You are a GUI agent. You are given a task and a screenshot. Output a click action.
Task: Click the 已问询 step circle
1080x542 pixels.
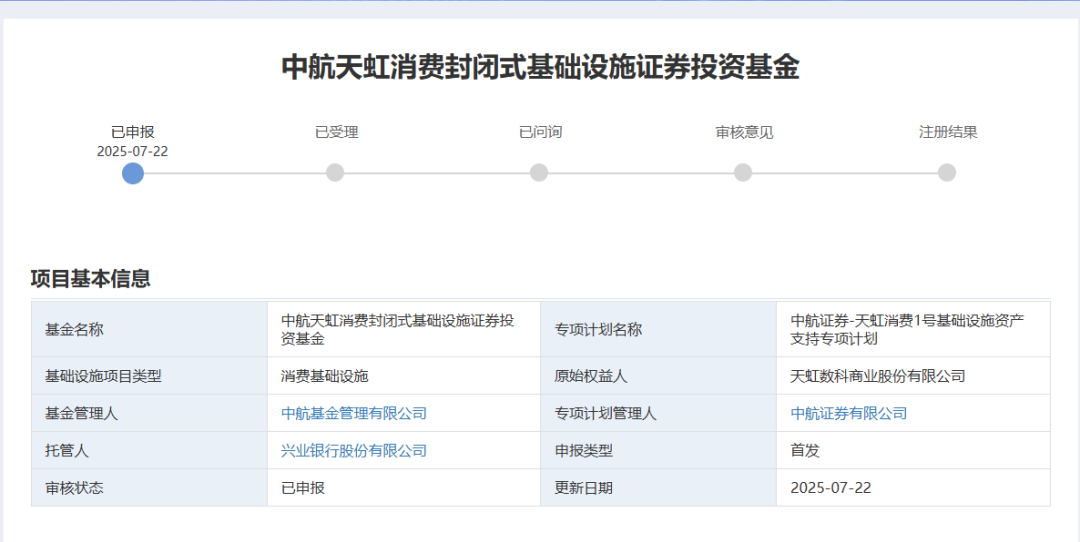[x=539, y=173]
